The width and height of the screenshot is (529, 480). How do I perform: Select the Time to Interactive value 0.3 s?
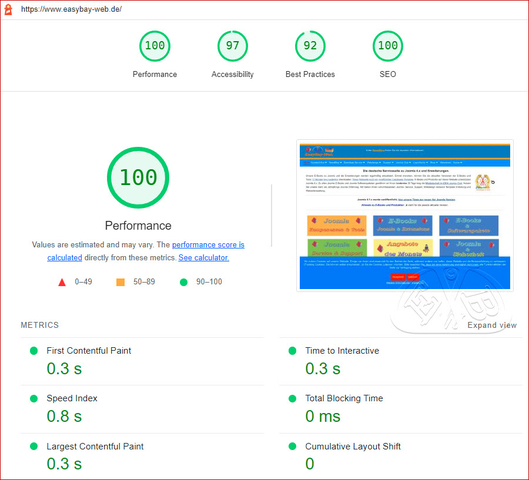coord(323,369)
